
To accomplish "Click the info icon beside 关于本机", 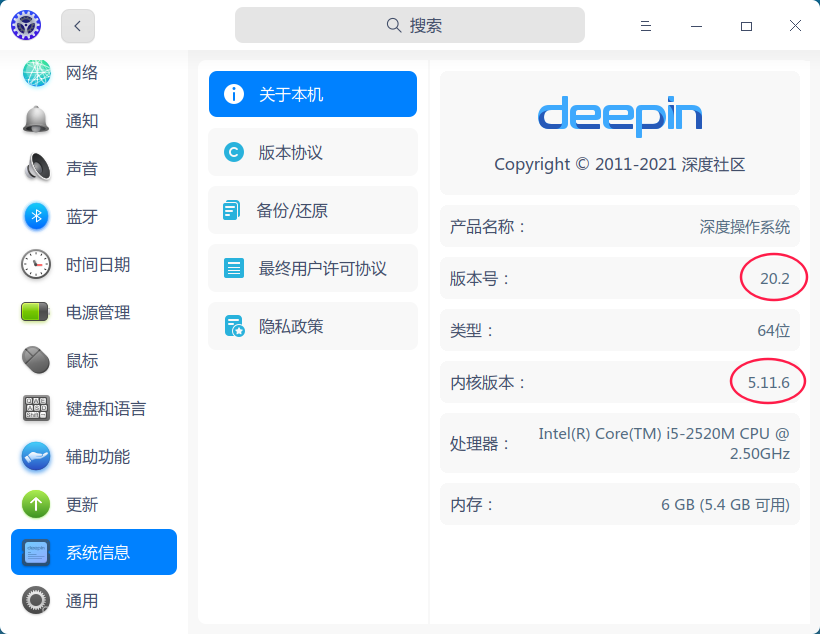I will click(234, 94).
